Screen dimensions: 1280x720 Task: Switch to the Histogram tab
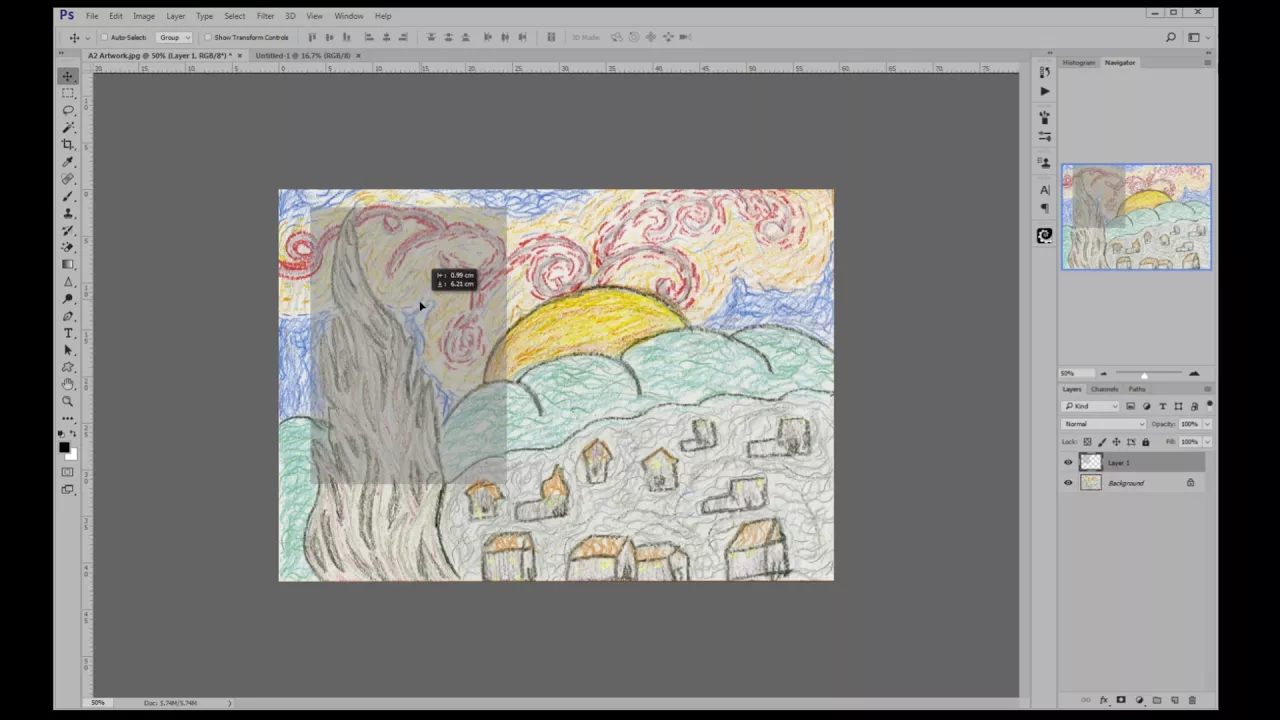click(1078, 62)
